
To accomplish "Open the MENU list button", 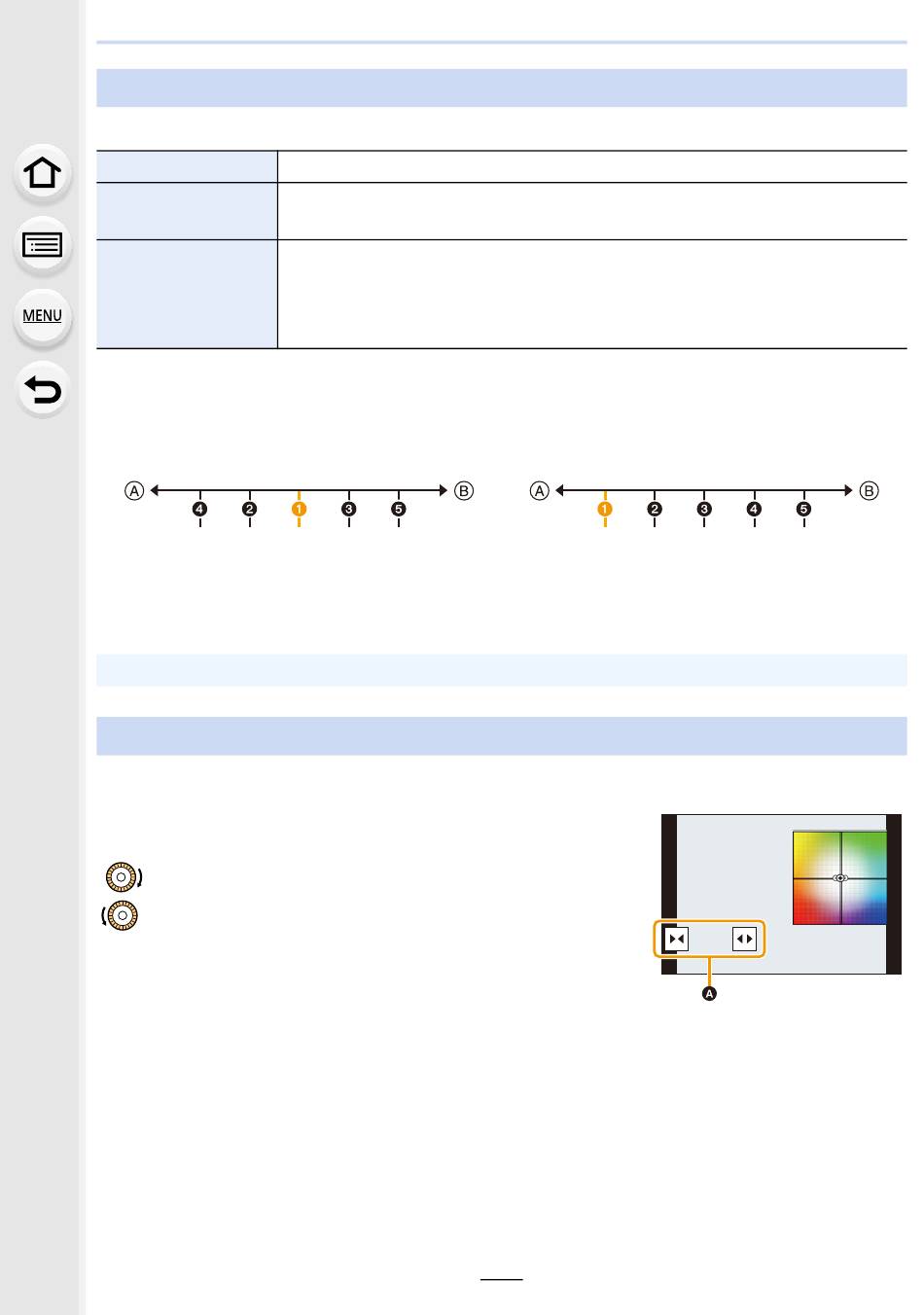I will click(x=42, y=315).
